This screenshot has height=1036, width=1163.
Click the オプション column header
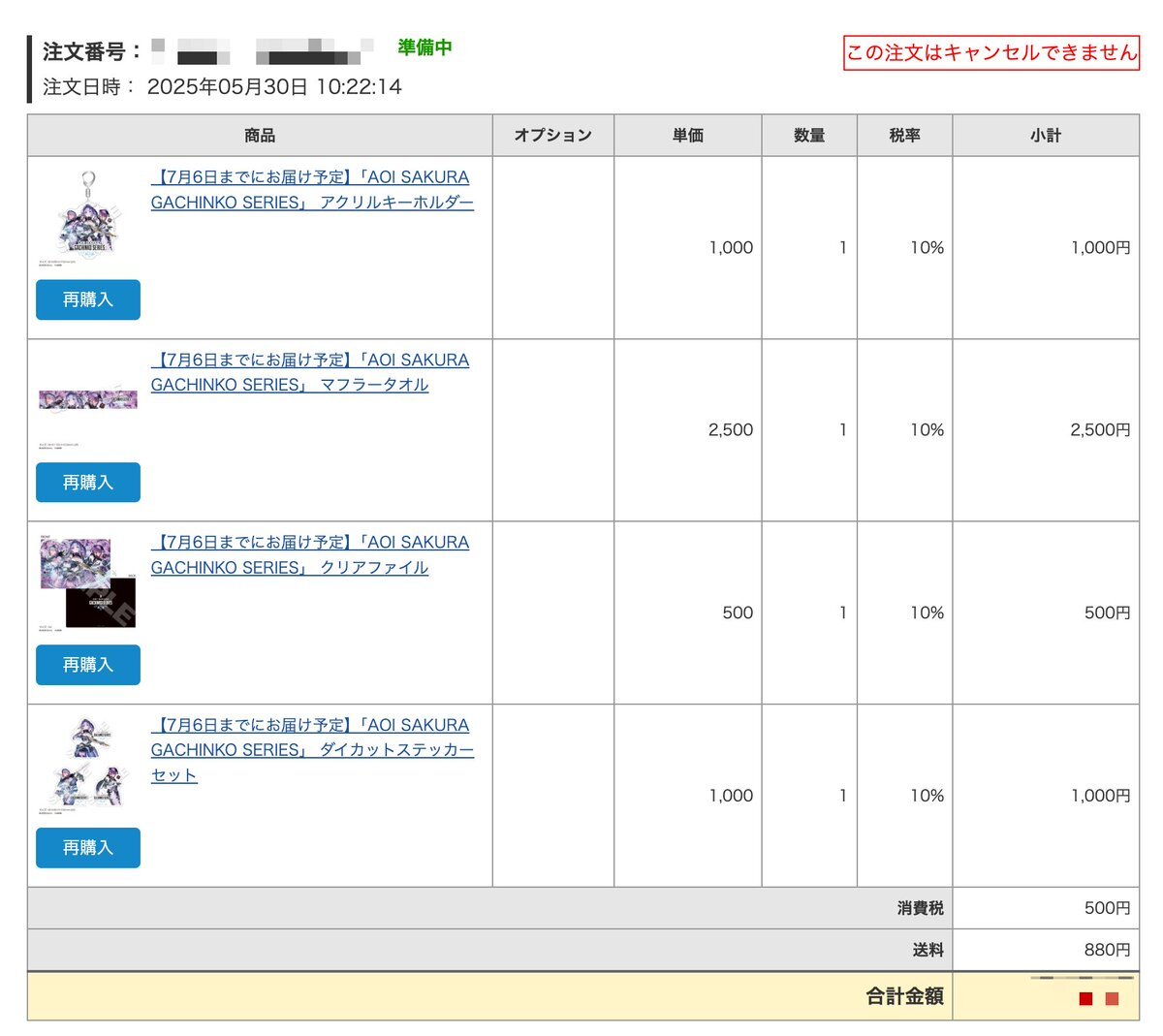click(x=552, y=136)
